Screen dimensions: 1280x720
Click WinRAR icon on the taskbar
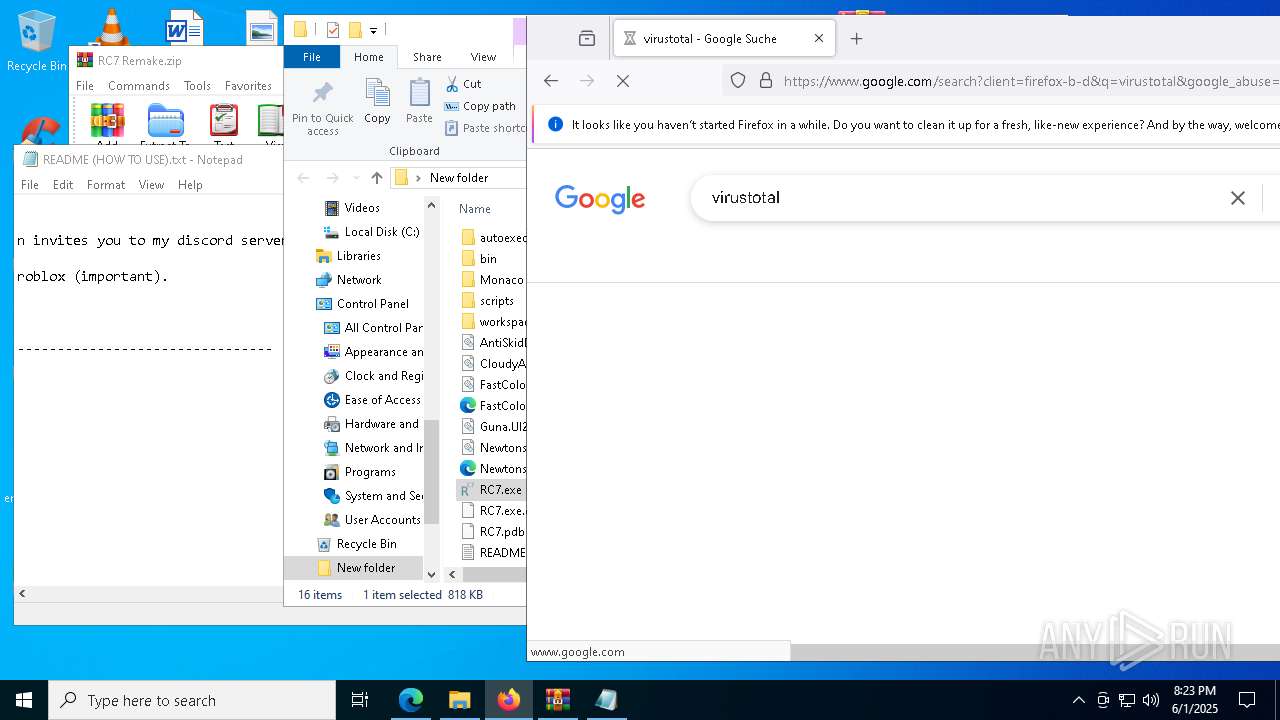tap(557, 700)
